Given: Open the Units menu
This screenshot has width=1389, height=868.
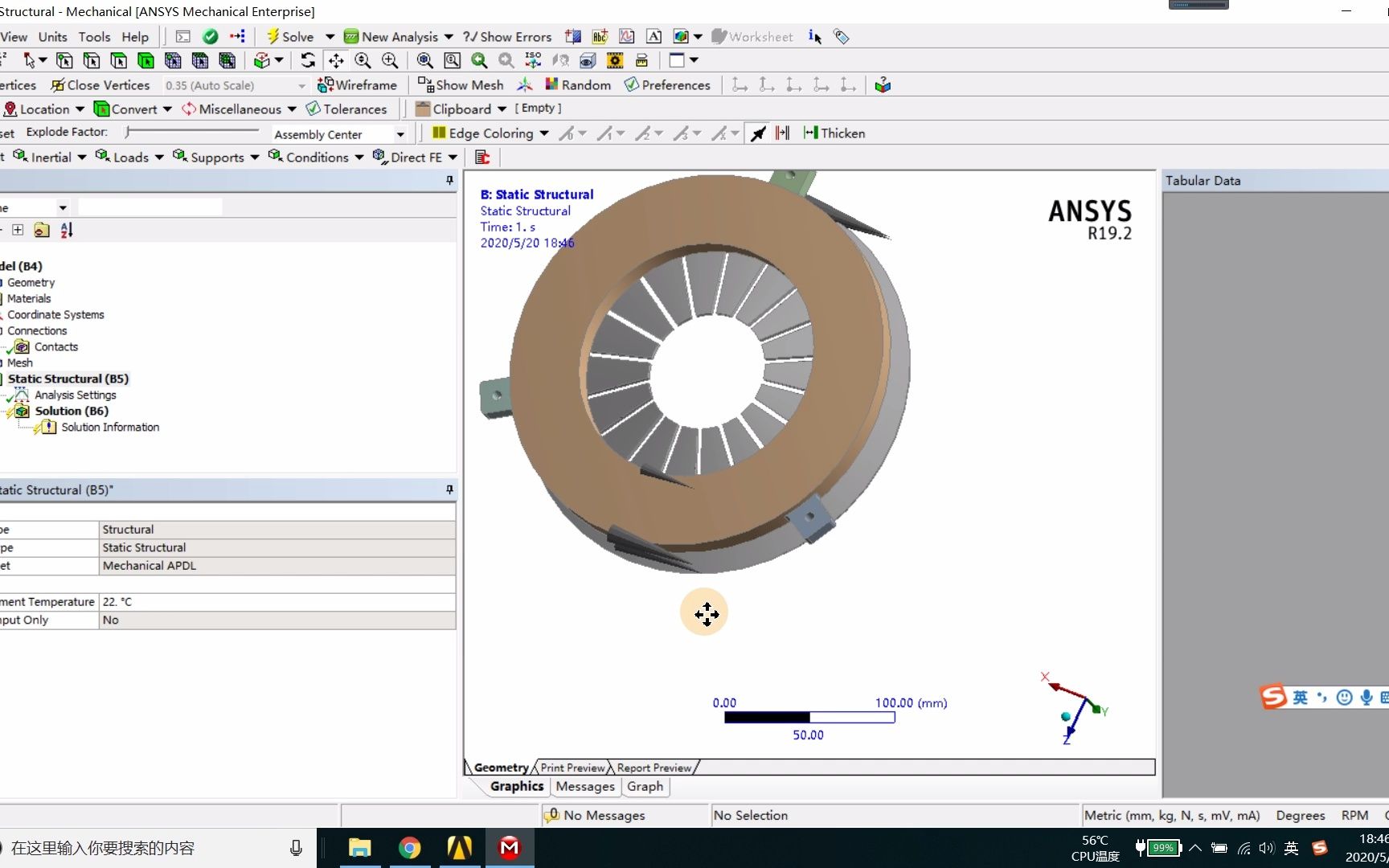Looking at the screenshot, I should coord(53,37).
